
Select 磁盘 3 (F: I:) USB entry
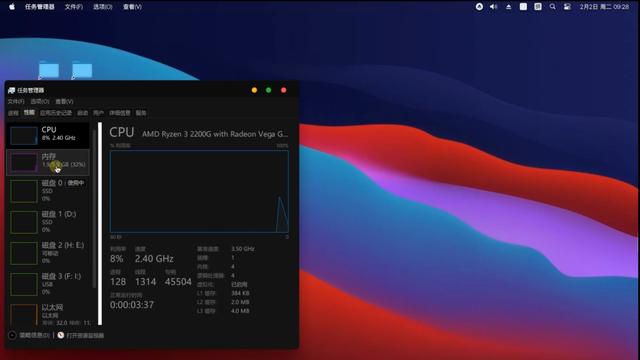(x=48, y=284)
